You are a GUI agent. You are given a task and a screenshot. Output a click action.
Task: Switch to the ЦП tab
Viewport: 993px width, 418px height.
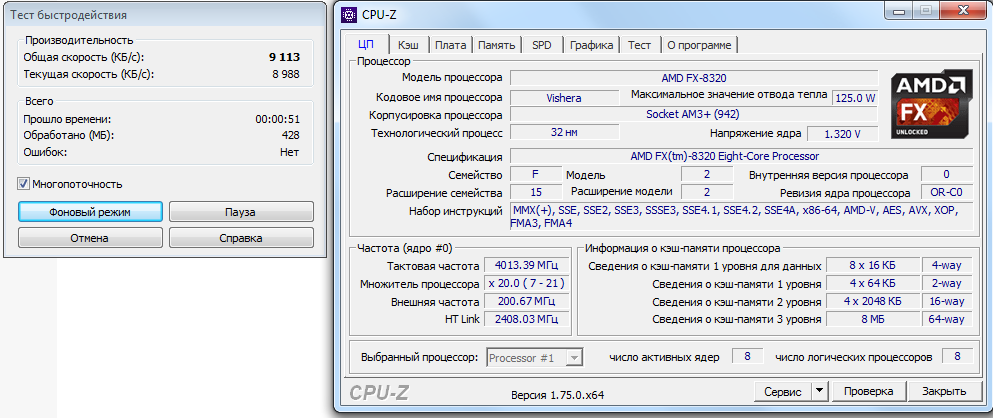(365, 45)
